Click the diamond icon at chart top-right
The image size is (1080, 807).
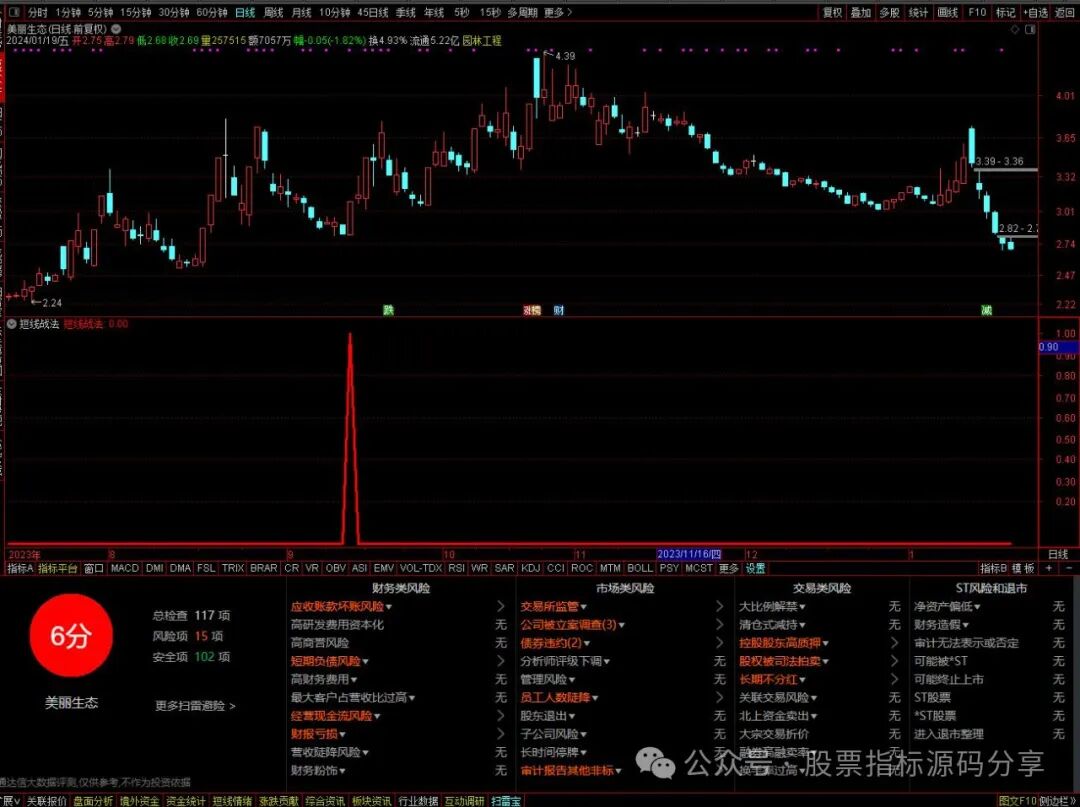(1015, 30)
